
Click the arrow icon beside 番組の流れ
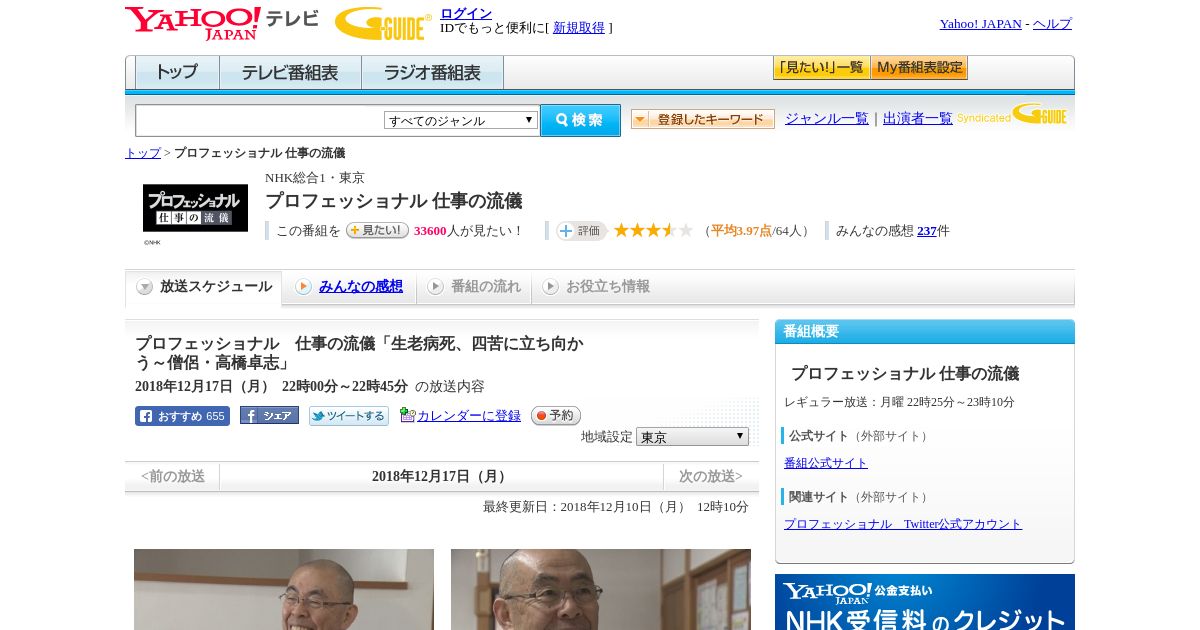click(435, 287)
